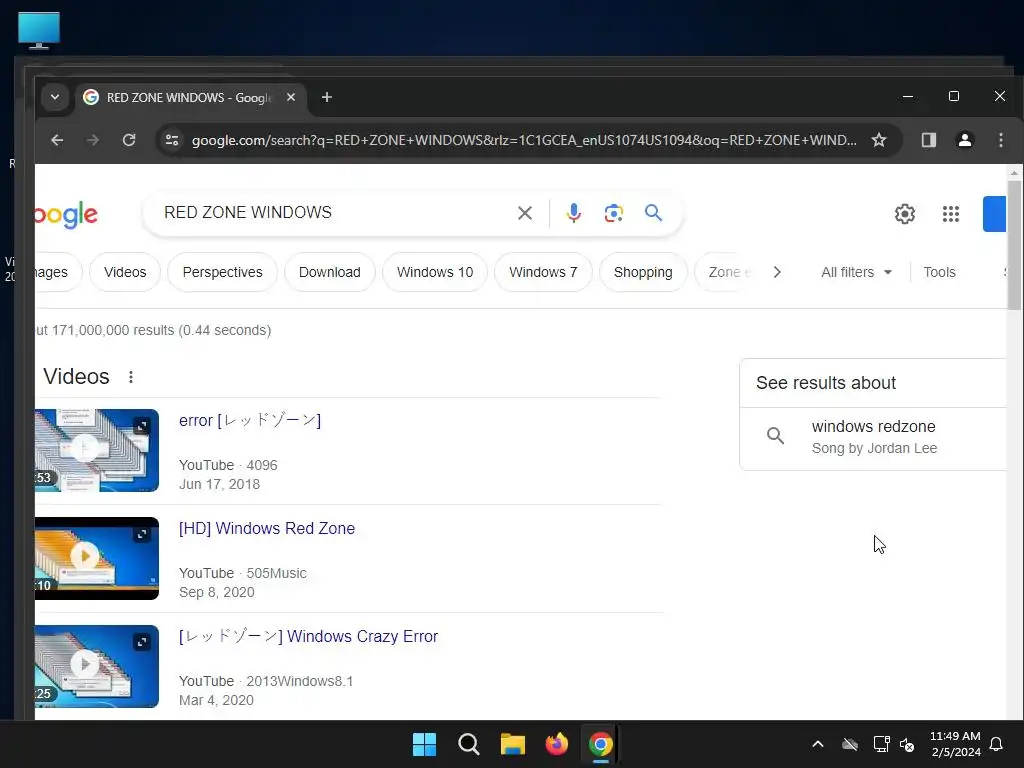Image resolution: width=1024 pixels, height=768 pixels.
Task: Expand the All filters dropdown
Action: (856, 272)
